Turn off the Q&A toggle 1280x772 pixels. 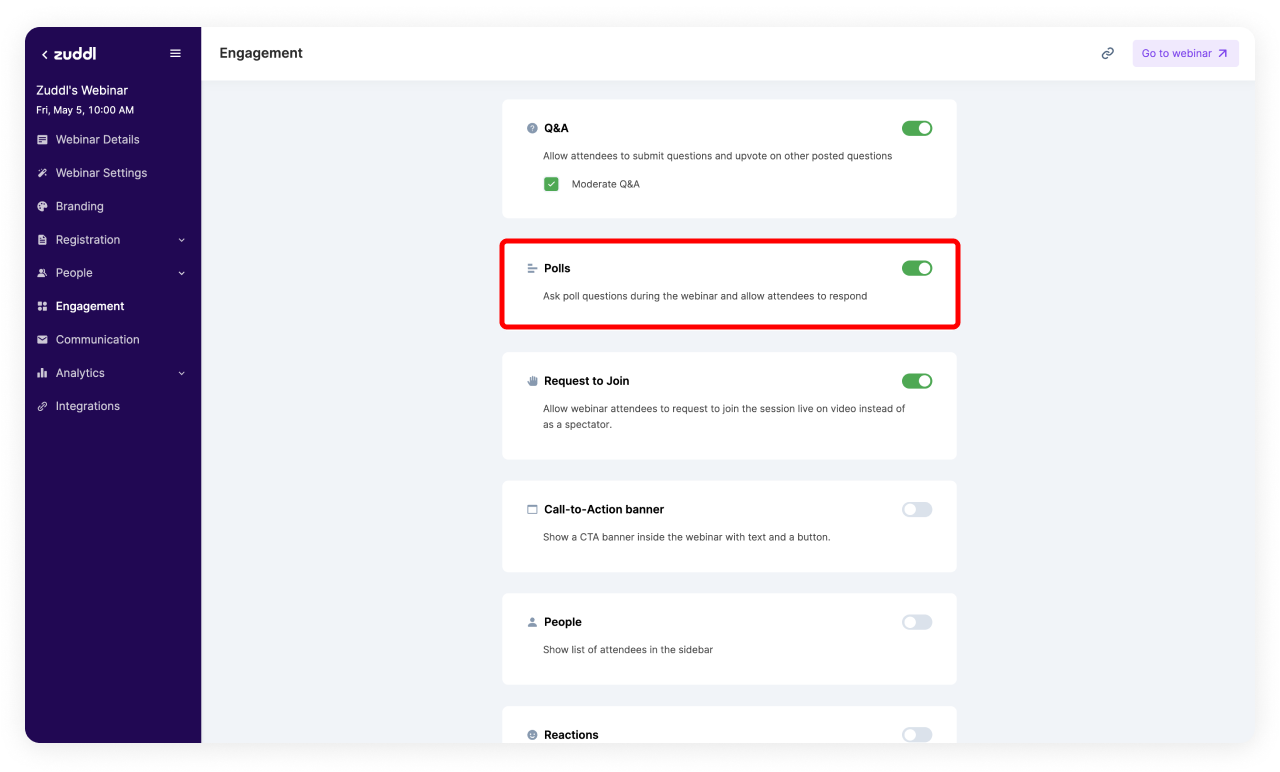[x=916, y=128]
